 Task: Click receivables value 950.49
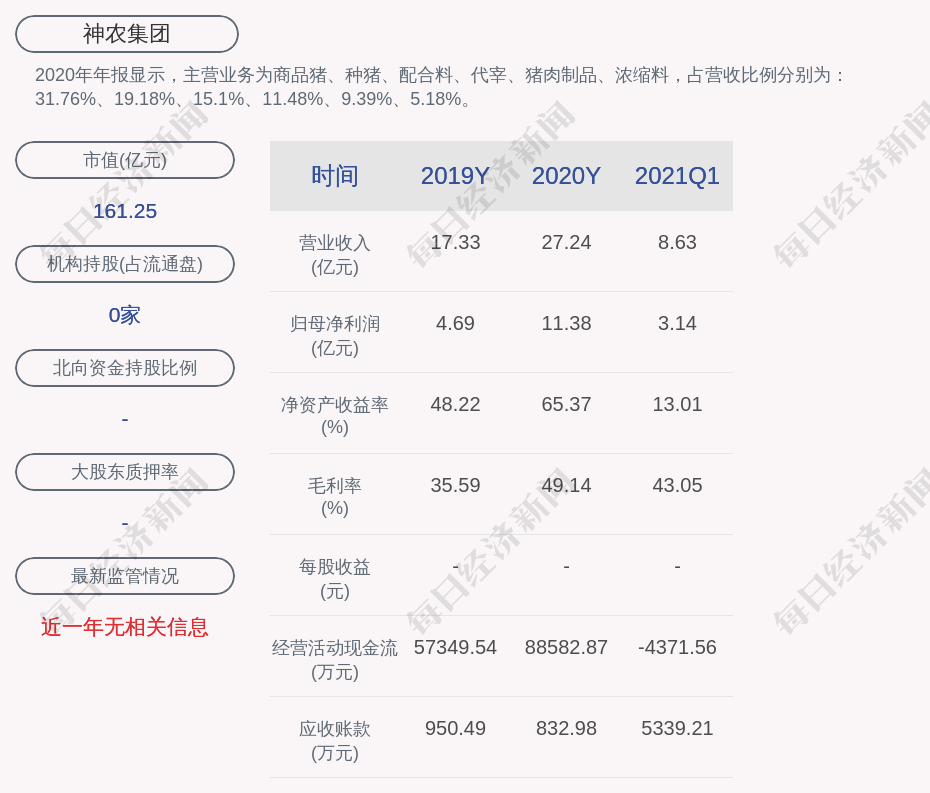(x=455, y=728)
